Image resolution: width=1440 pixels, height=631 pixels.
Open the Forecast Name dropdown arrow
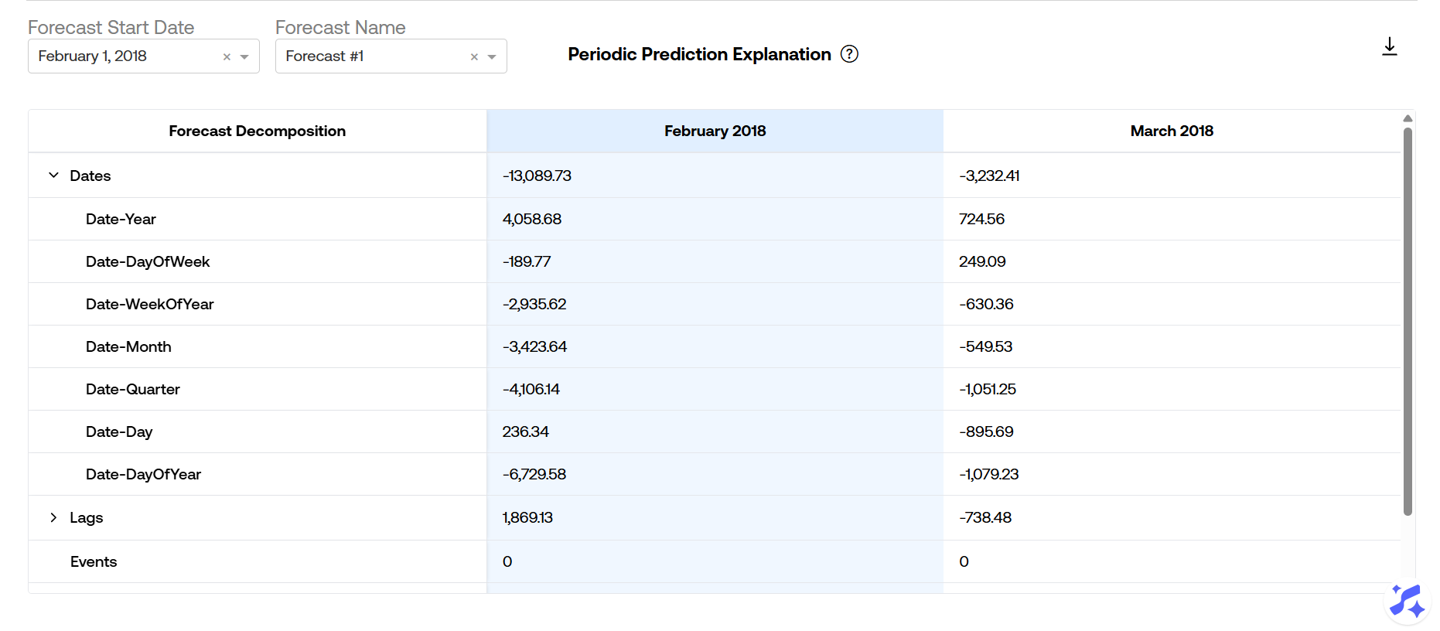[492, 57]
